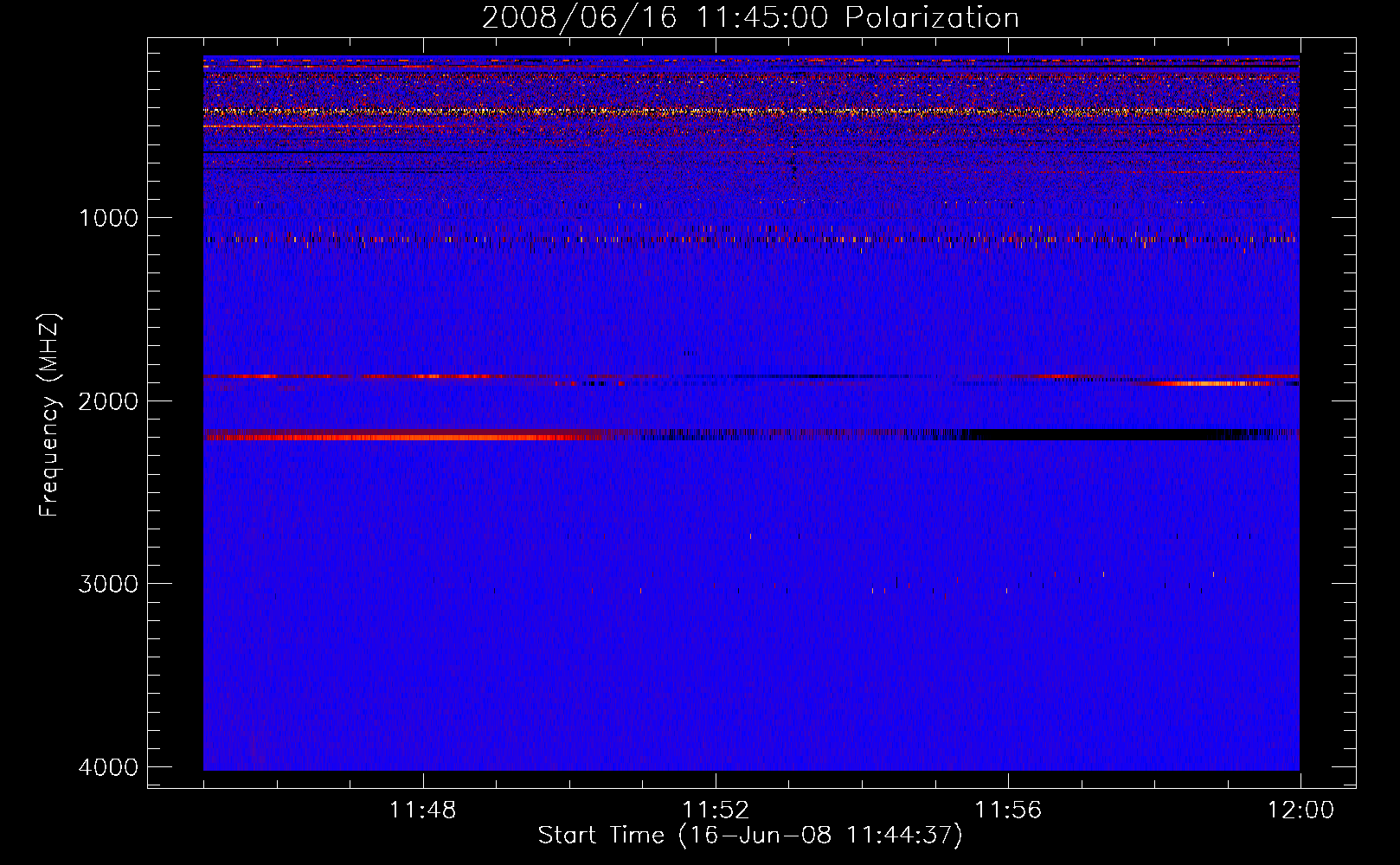Click the 'Start Time' x-axis label
This screenshot has height=865, width=1400.
(749, 836)
